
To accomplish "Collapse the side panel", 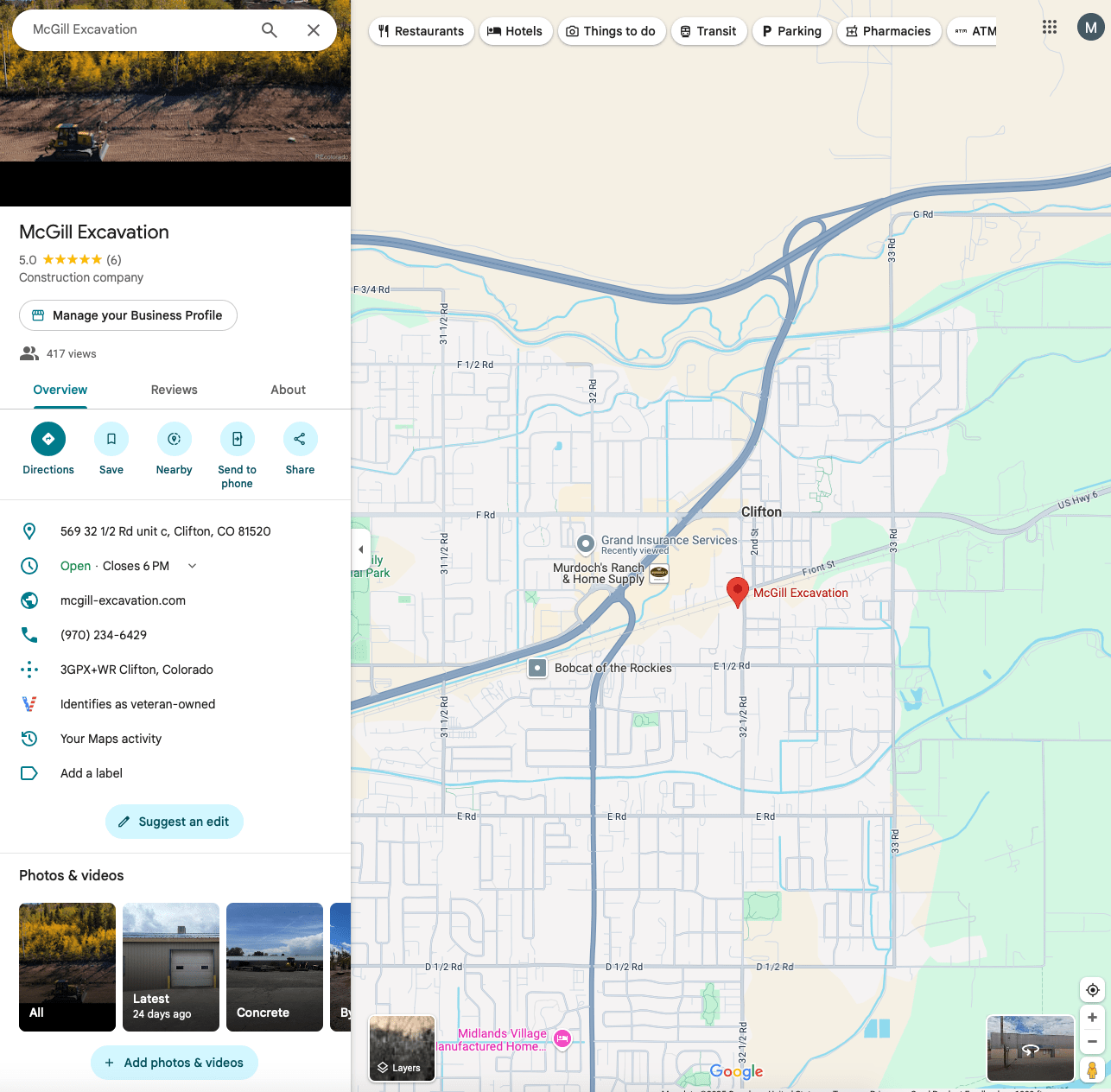I will (361, 549).
